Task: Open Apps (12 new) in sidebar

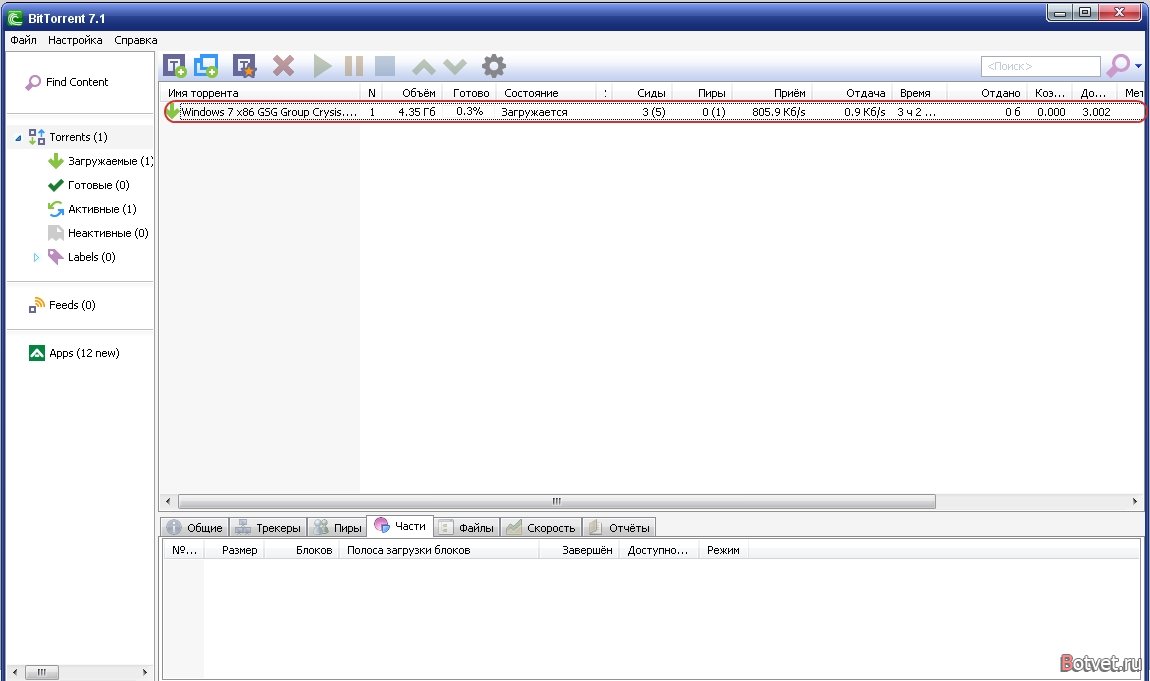Action: click(84, 353)
